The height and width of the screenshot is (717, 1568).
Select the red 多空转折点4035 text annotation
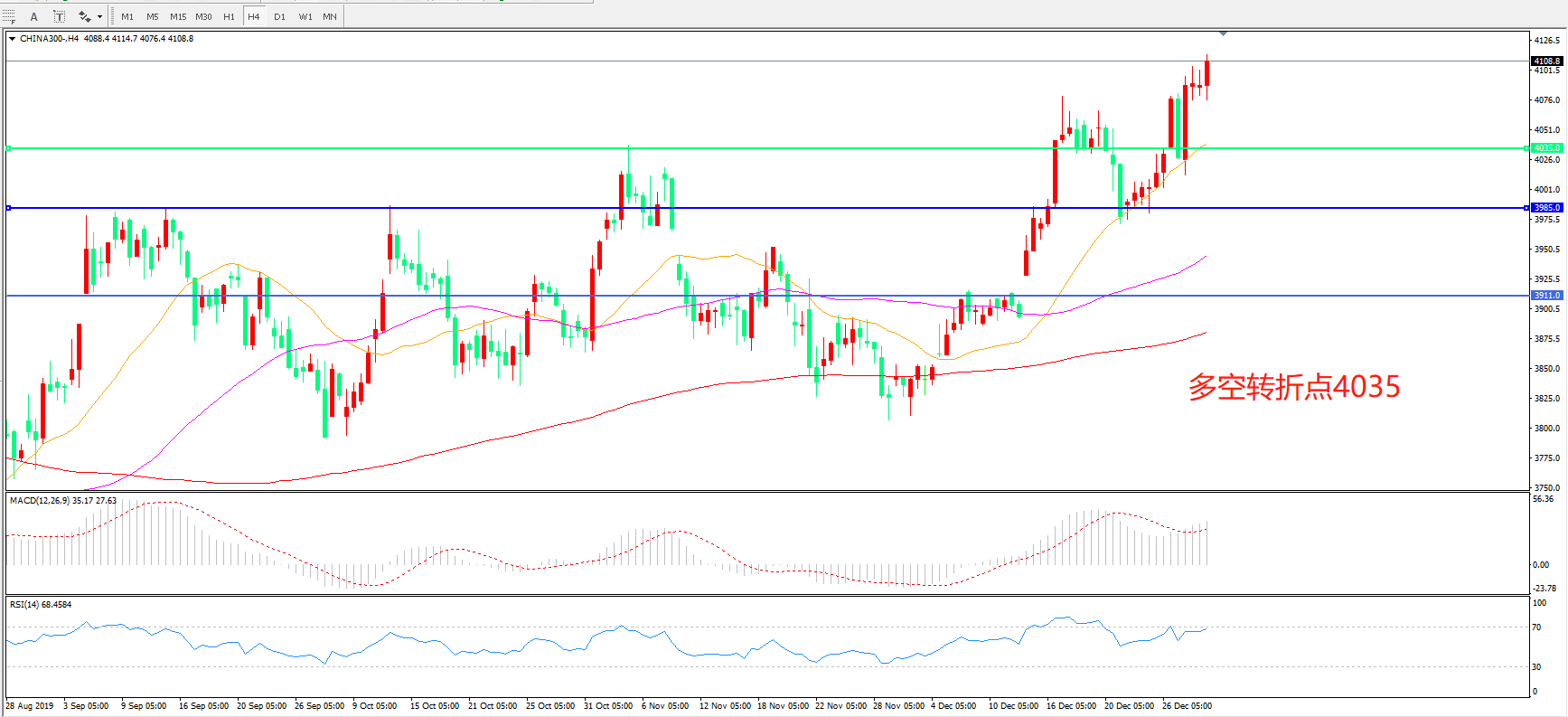tap(1293, 387)
